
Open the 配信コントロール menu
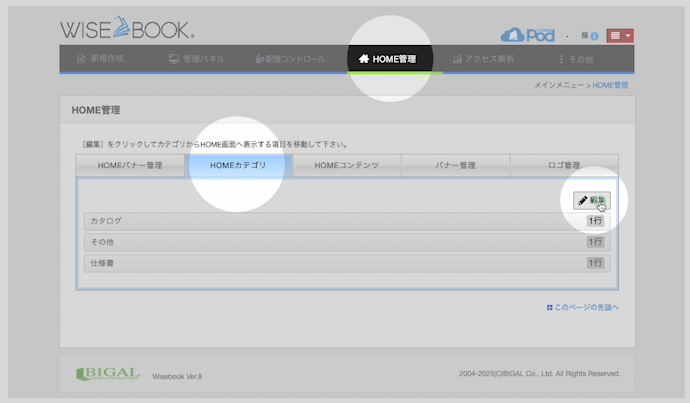point(290,59)
